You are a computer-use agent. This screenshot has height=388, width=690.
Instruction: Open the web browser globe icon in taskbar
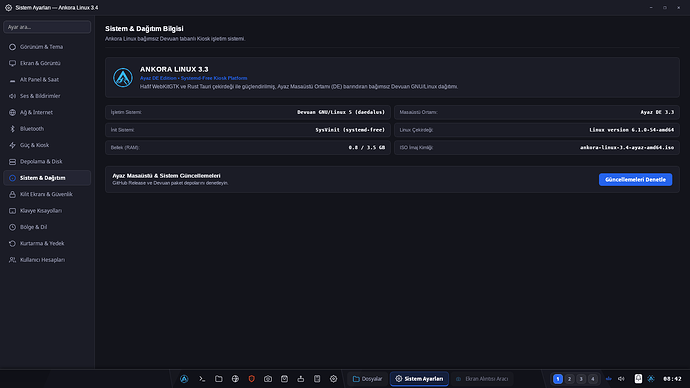(x=235, y=379)
